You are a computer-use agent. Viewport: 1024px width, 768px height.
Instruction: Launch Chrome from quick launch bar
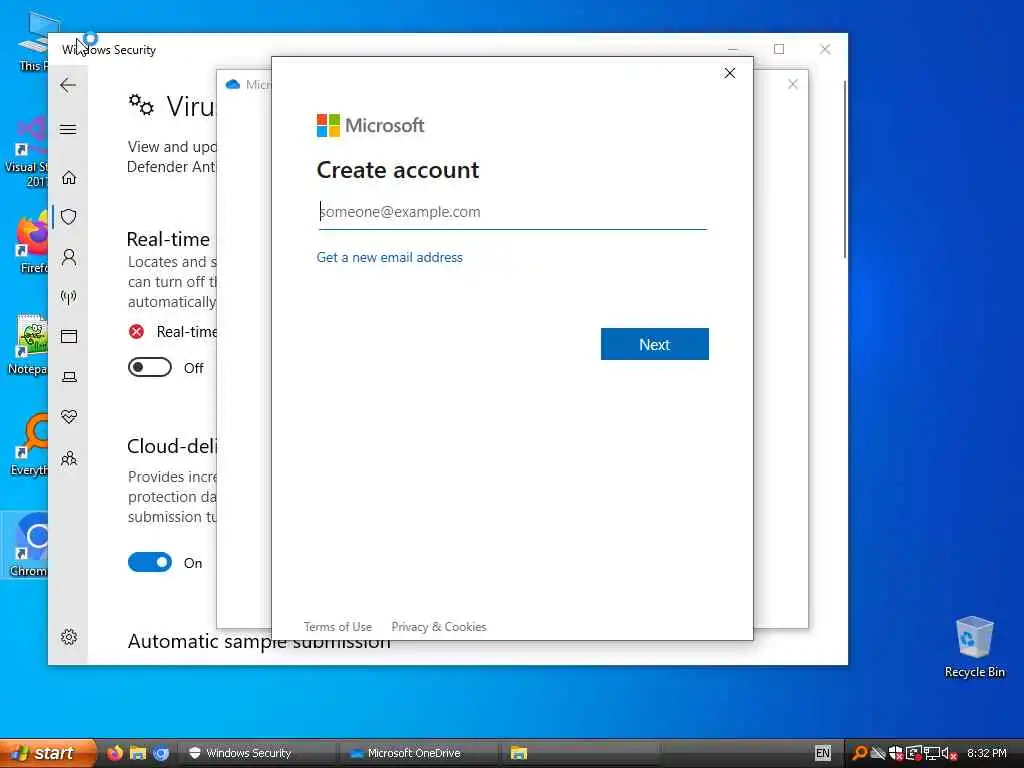click(x=161, y=753)
